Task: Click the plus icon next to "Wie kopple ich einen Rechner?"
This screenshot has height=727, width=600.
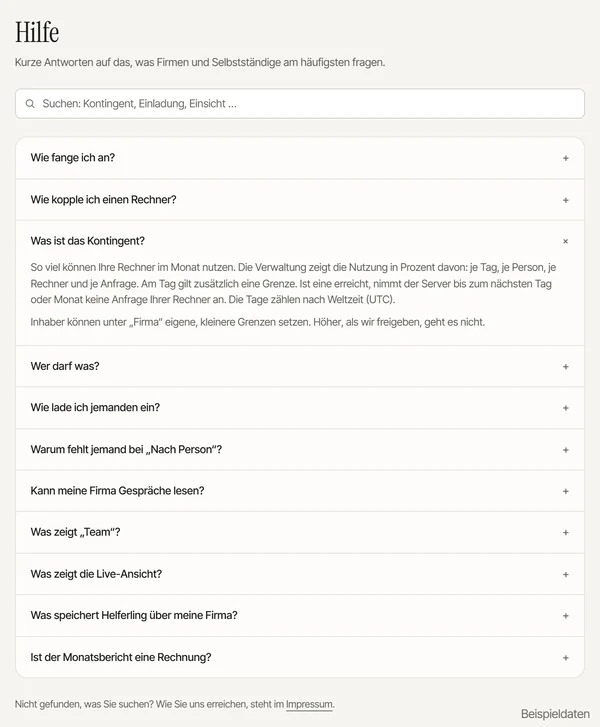Action: [x=566, y=200]
